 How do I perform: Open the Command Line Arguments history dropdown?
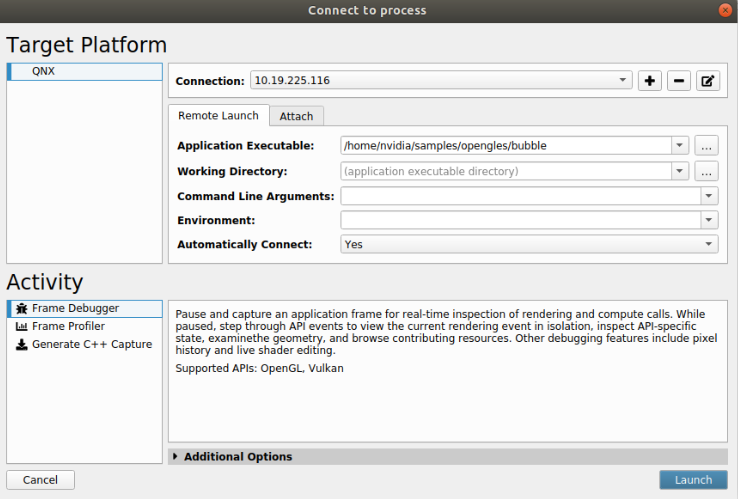pyautogui.click(x=709, y=196)
